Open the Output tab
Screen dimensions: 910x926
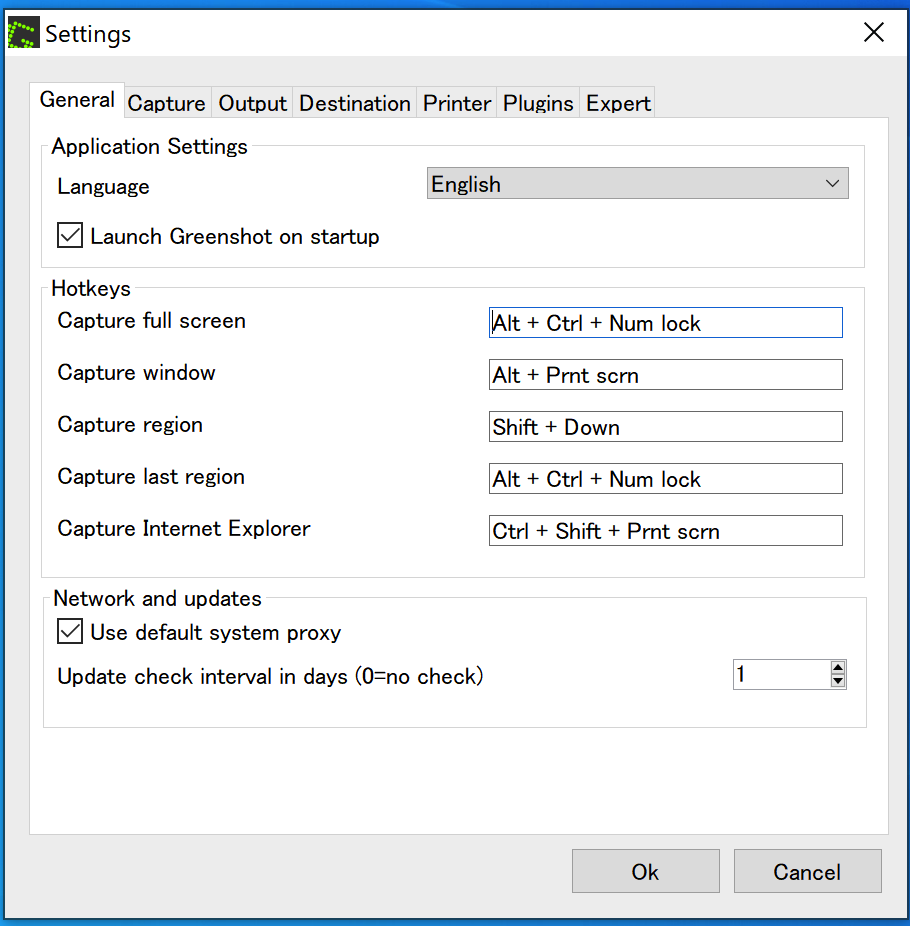click(x=252, y=103)
